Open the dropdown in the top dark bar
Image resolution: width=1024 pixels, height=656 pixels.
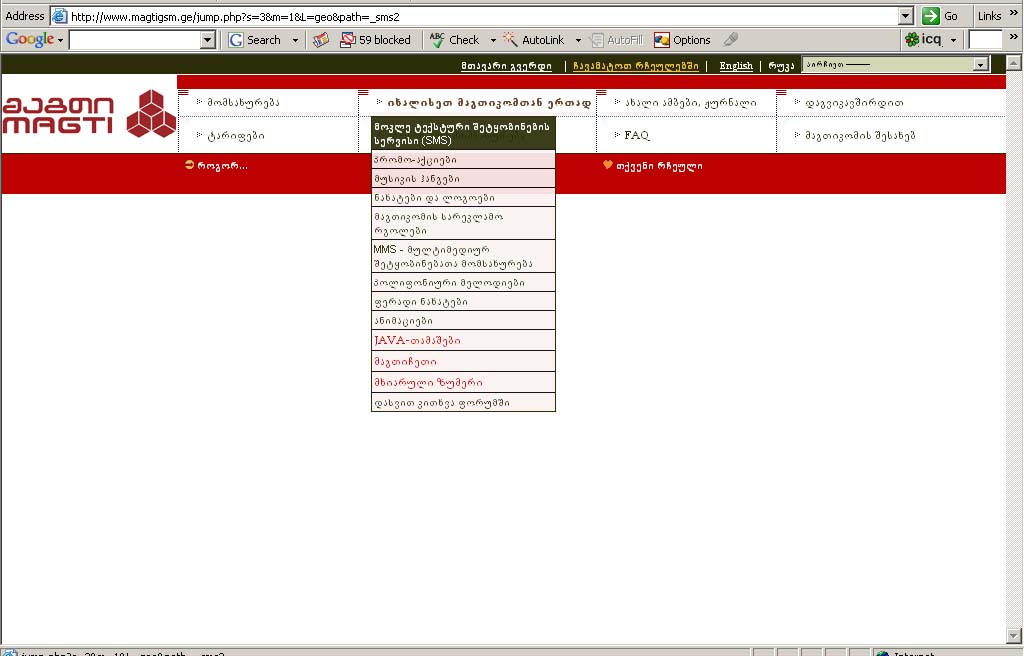tap(981, 64)
